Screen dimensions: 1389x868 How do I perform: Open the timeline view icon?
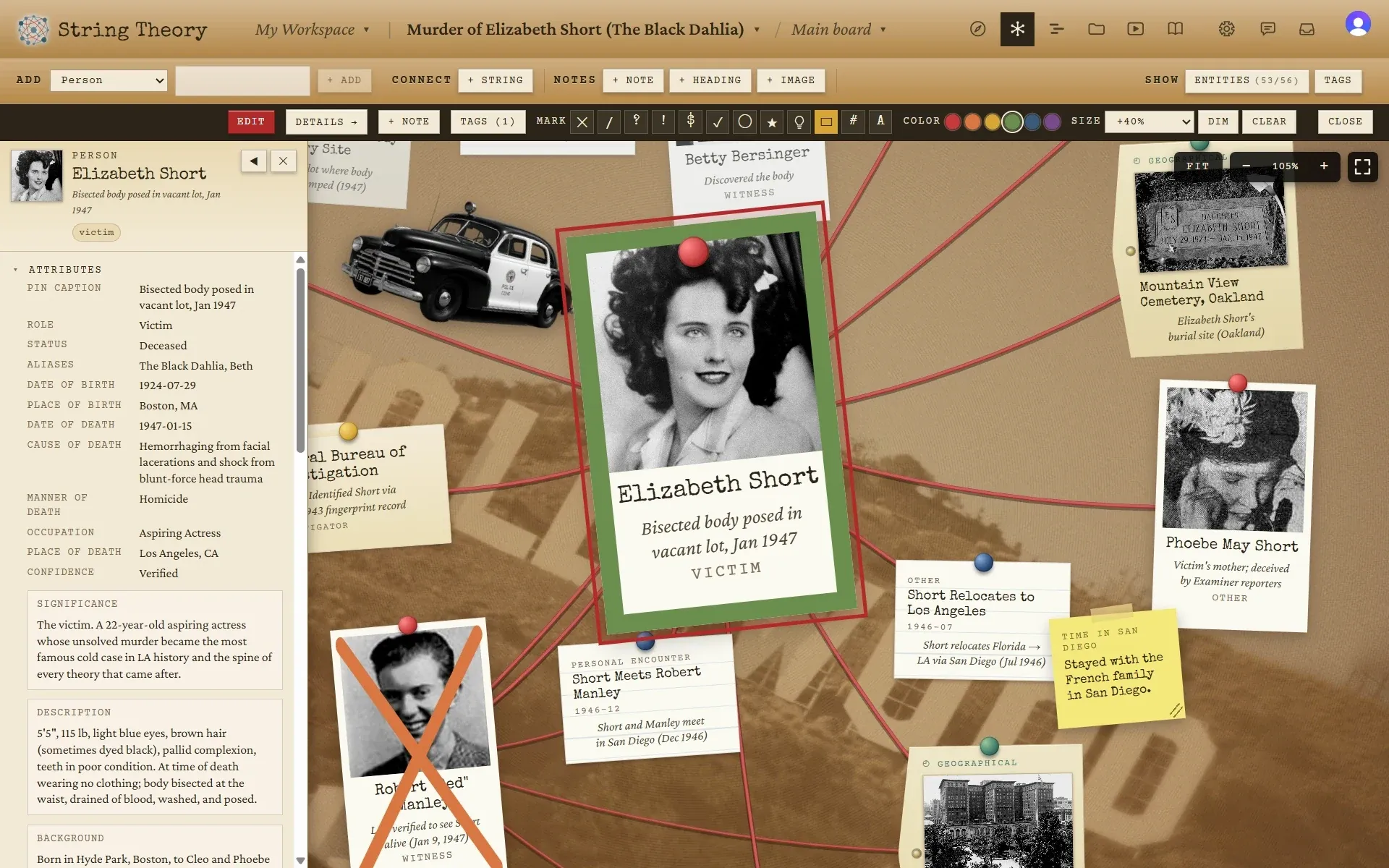(x=1056, y=29)
